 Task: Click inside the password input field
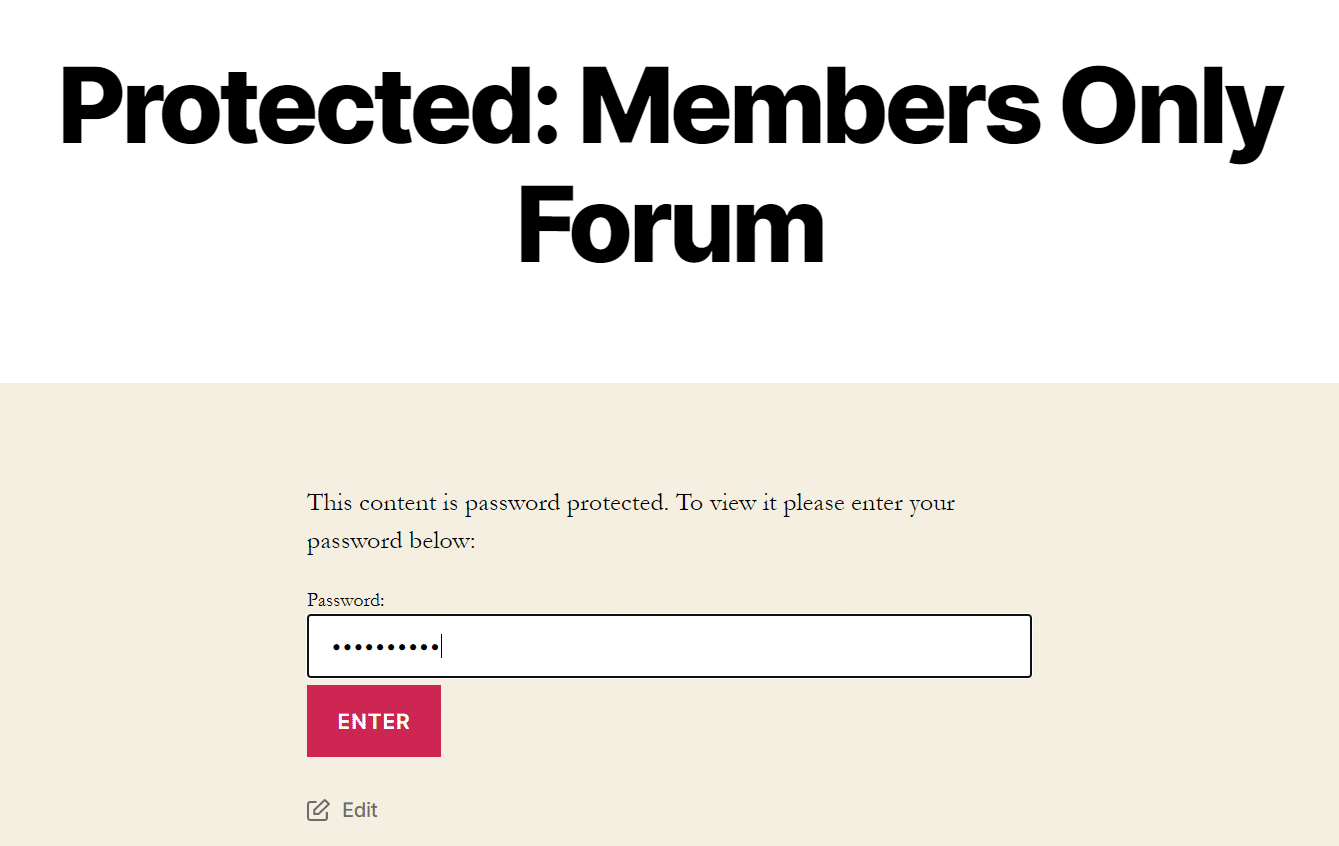click(x=669, y=646)
